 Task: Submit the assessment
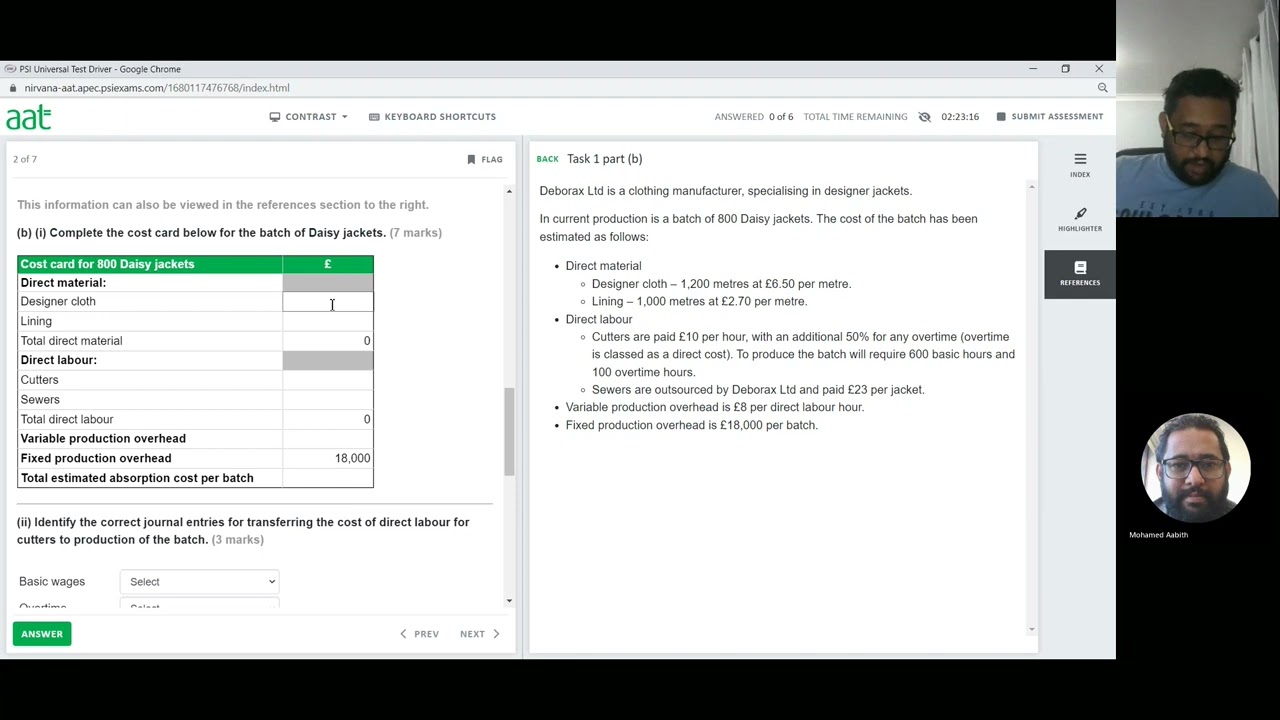[1050, 117]
